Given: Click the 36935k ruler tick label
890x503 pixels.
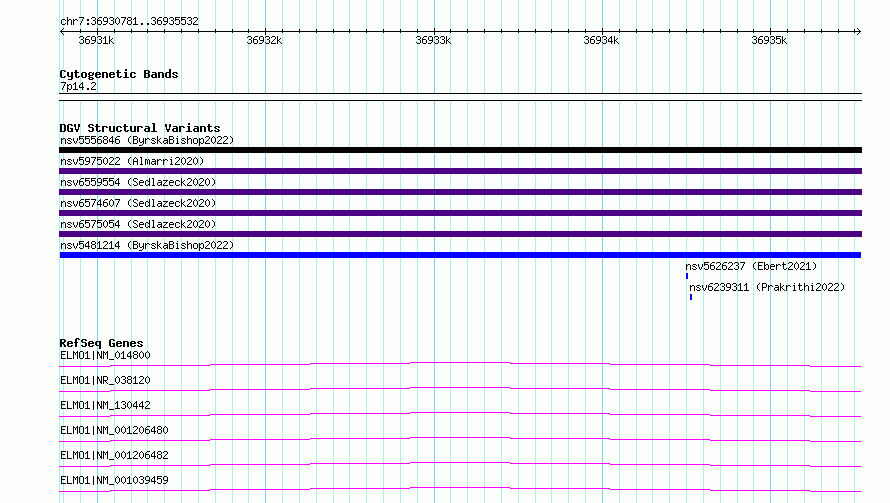Looking at the screenshot, I should pos(769,40).
